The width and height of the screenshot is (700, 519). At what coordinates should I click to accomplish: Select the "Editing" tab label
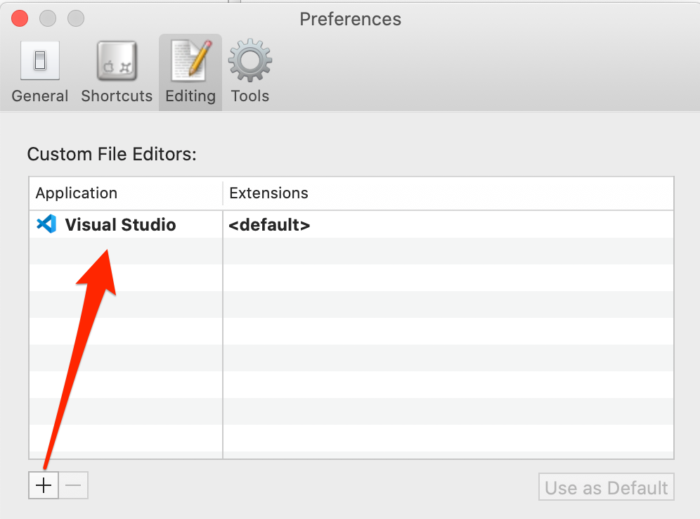pos(190,96)
